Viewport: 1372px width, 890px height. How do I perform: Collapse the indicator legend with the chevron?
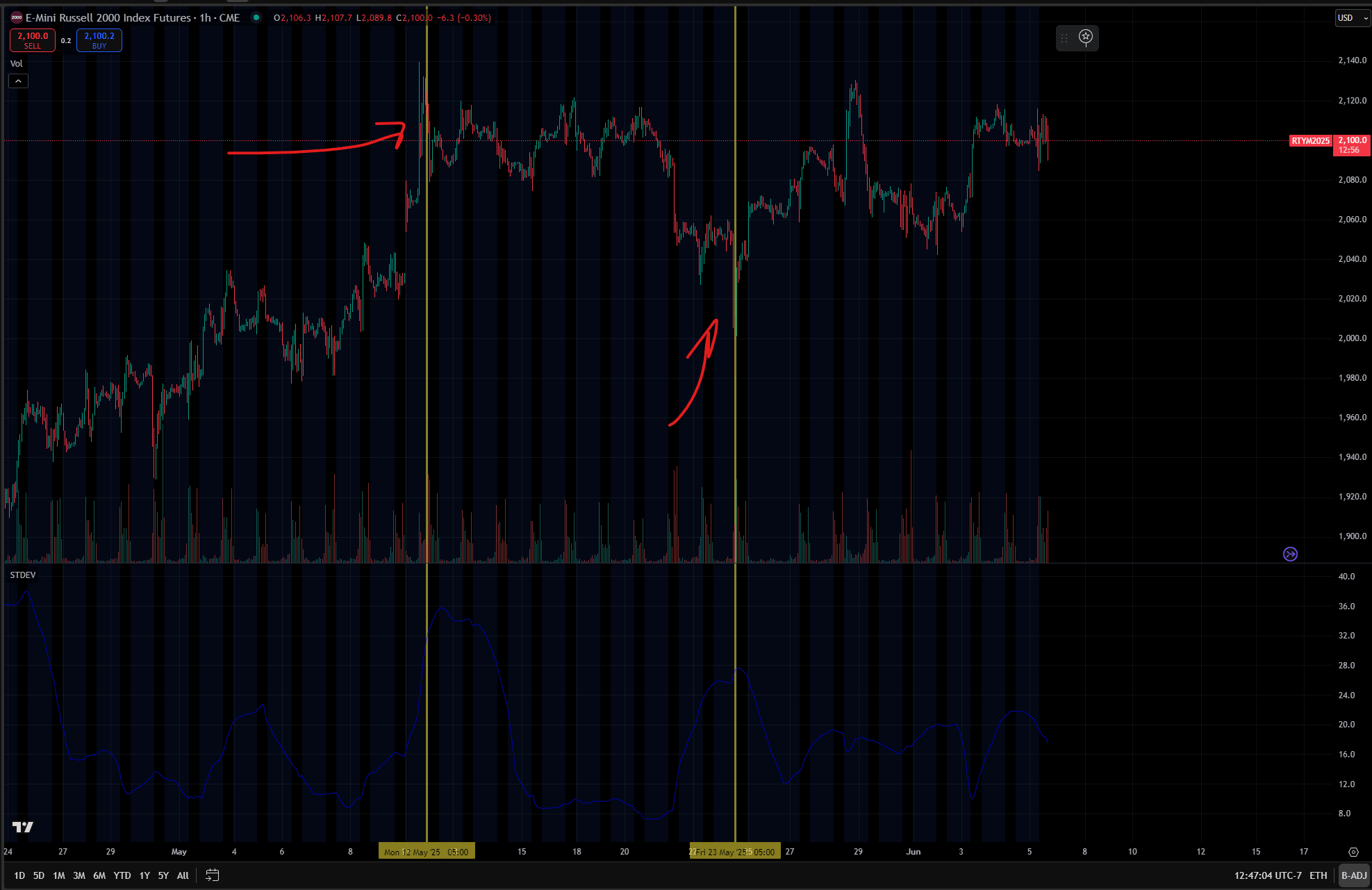click(18, 81)
